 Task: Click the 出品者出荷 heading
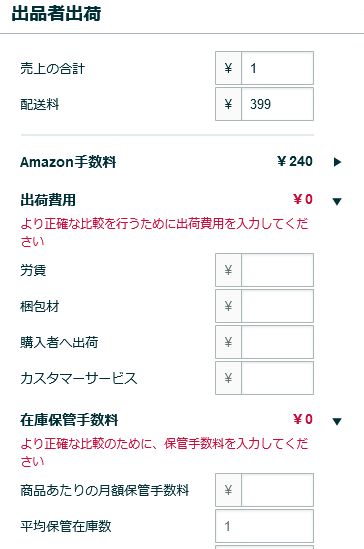click(x=56, y=14)
